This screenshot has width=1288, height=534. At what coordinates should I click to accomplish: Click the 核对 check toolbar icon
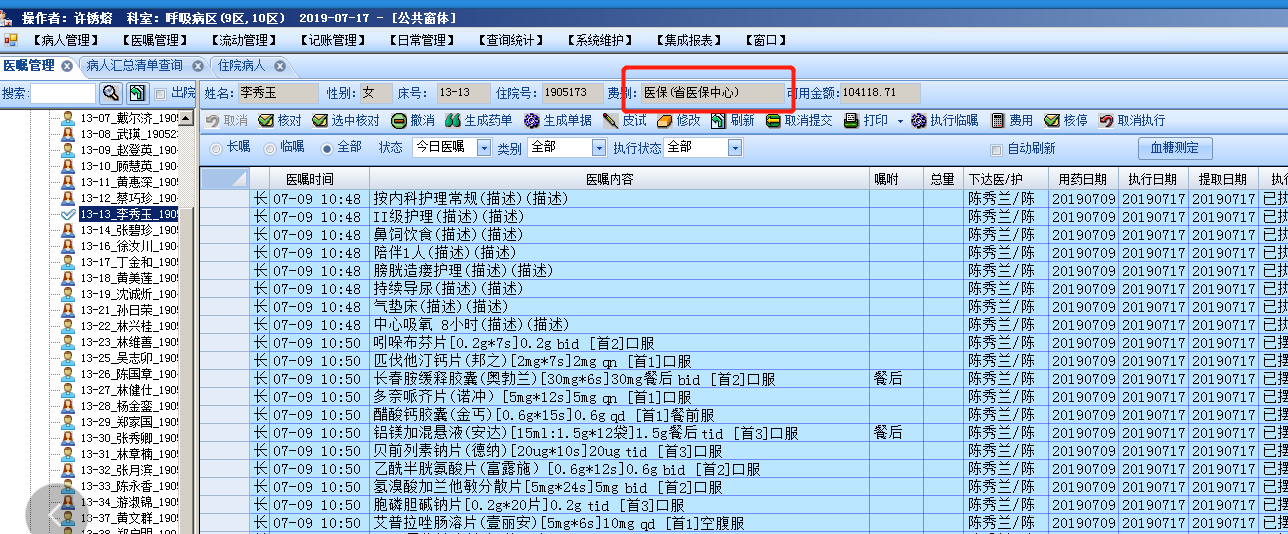pyautogui.click(x=266, y=121)
